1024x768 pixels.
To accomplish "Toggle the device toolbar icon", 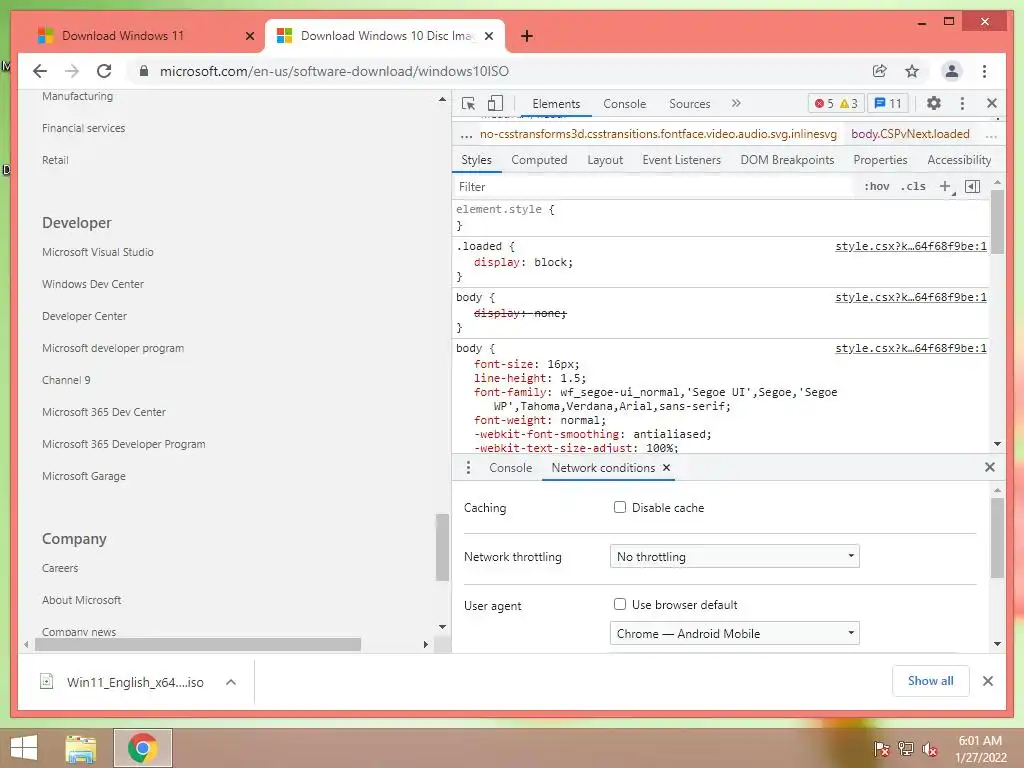I will 496,103.
